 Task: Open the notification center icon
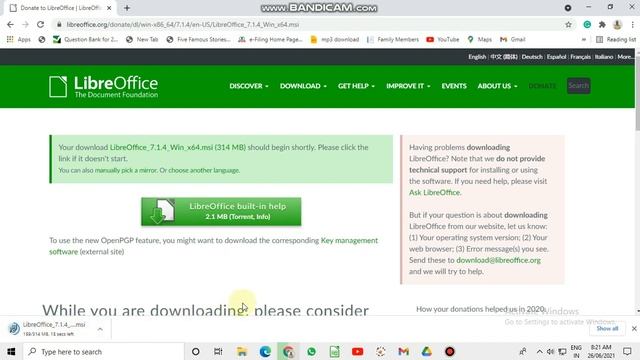(x=627, y=351)
